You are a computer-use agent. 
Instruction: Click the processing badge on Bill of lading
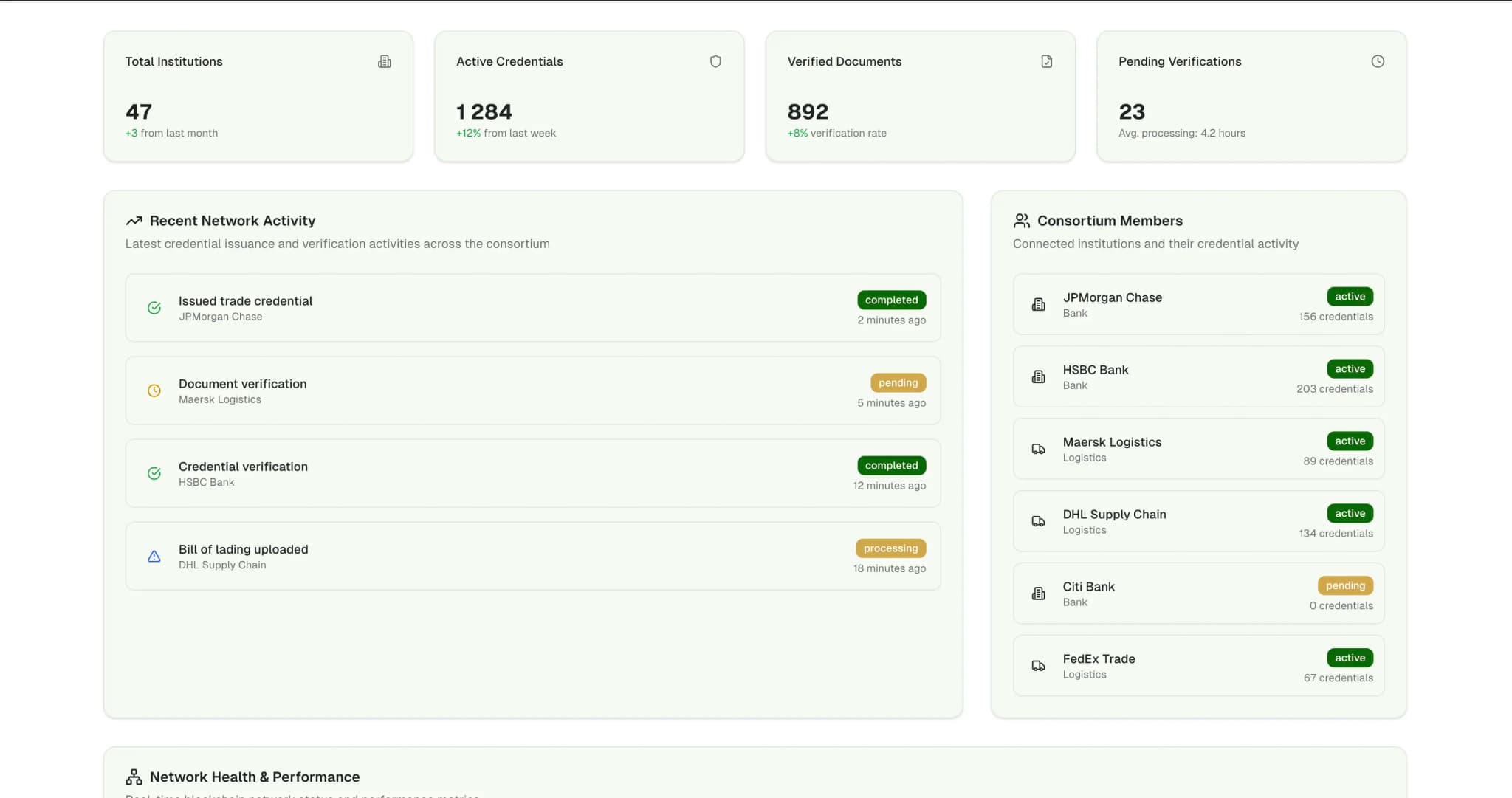coord(890,548)
